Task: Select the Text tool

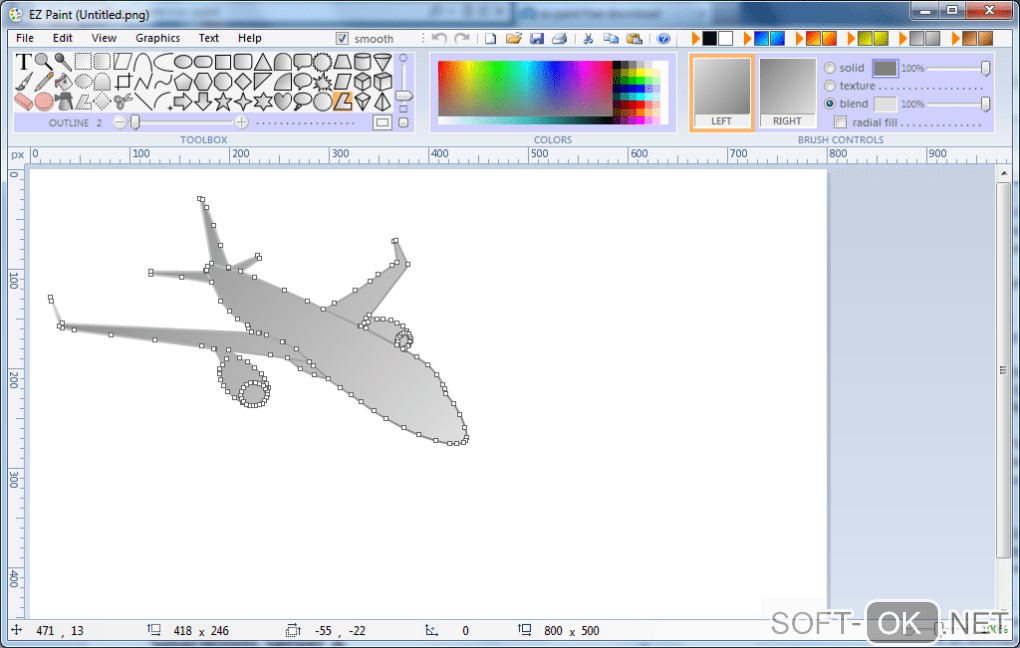Action: click(x=23, y=61)
